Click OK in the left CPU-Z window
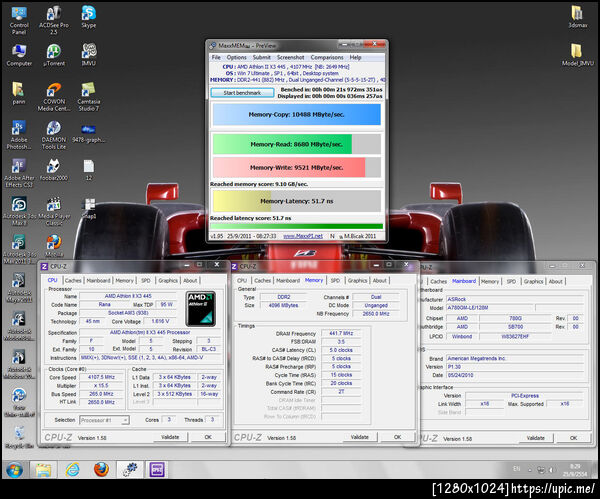600x499 pixels. (x=208, y=437)
